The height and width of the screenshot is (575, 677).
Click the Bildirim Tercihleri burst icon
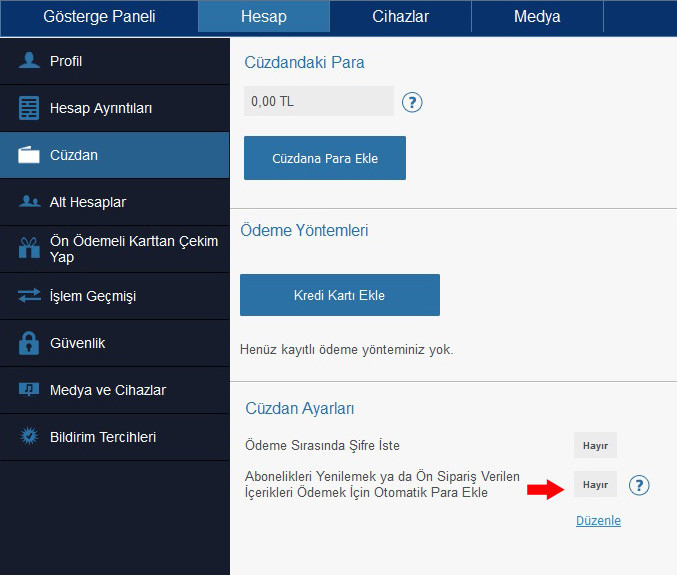pos(29,436)
